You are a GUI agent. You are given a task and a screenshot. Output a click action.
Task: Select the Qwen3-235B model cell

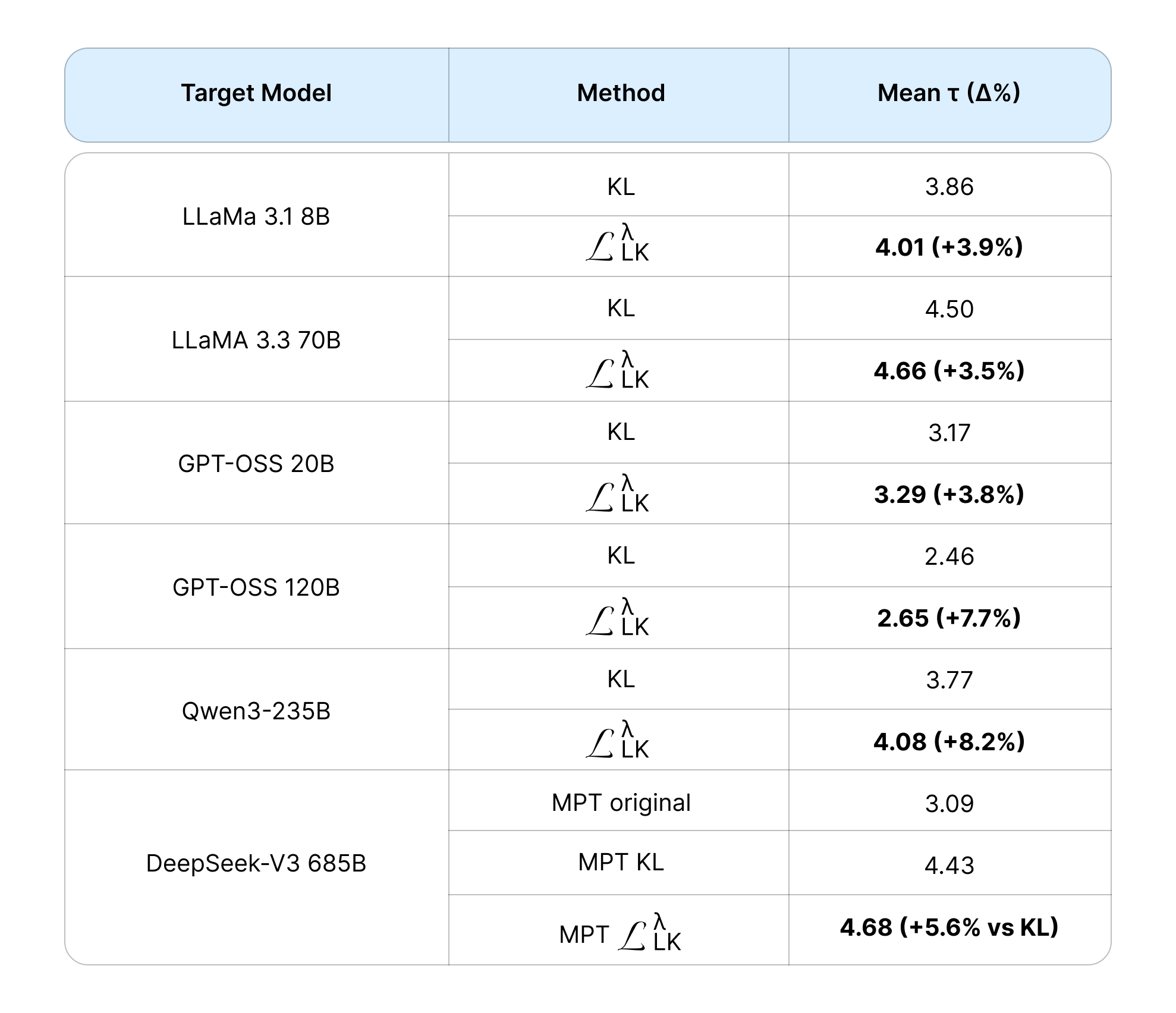click(x=256, y=711)
